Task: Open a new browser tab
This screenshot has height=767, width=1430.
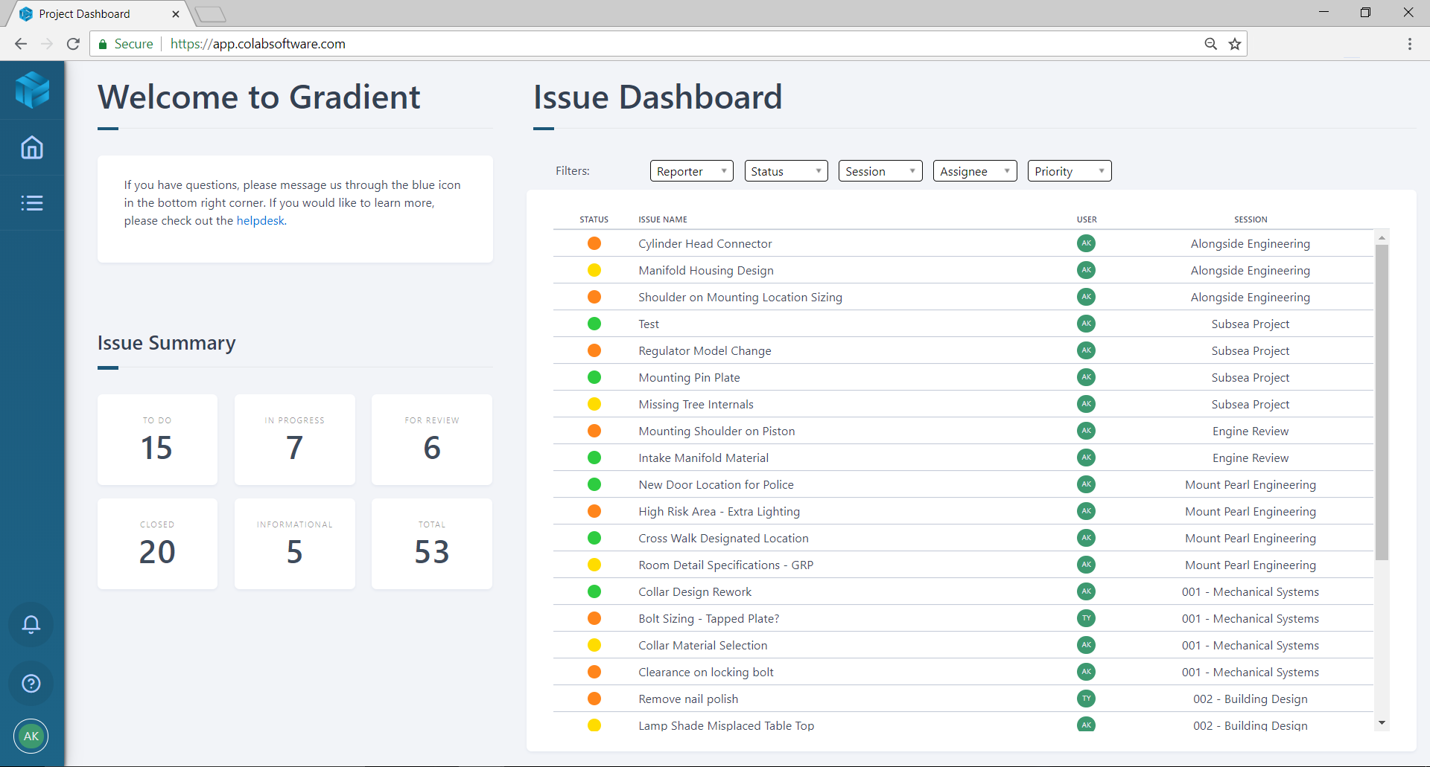Action: (210, 13)
